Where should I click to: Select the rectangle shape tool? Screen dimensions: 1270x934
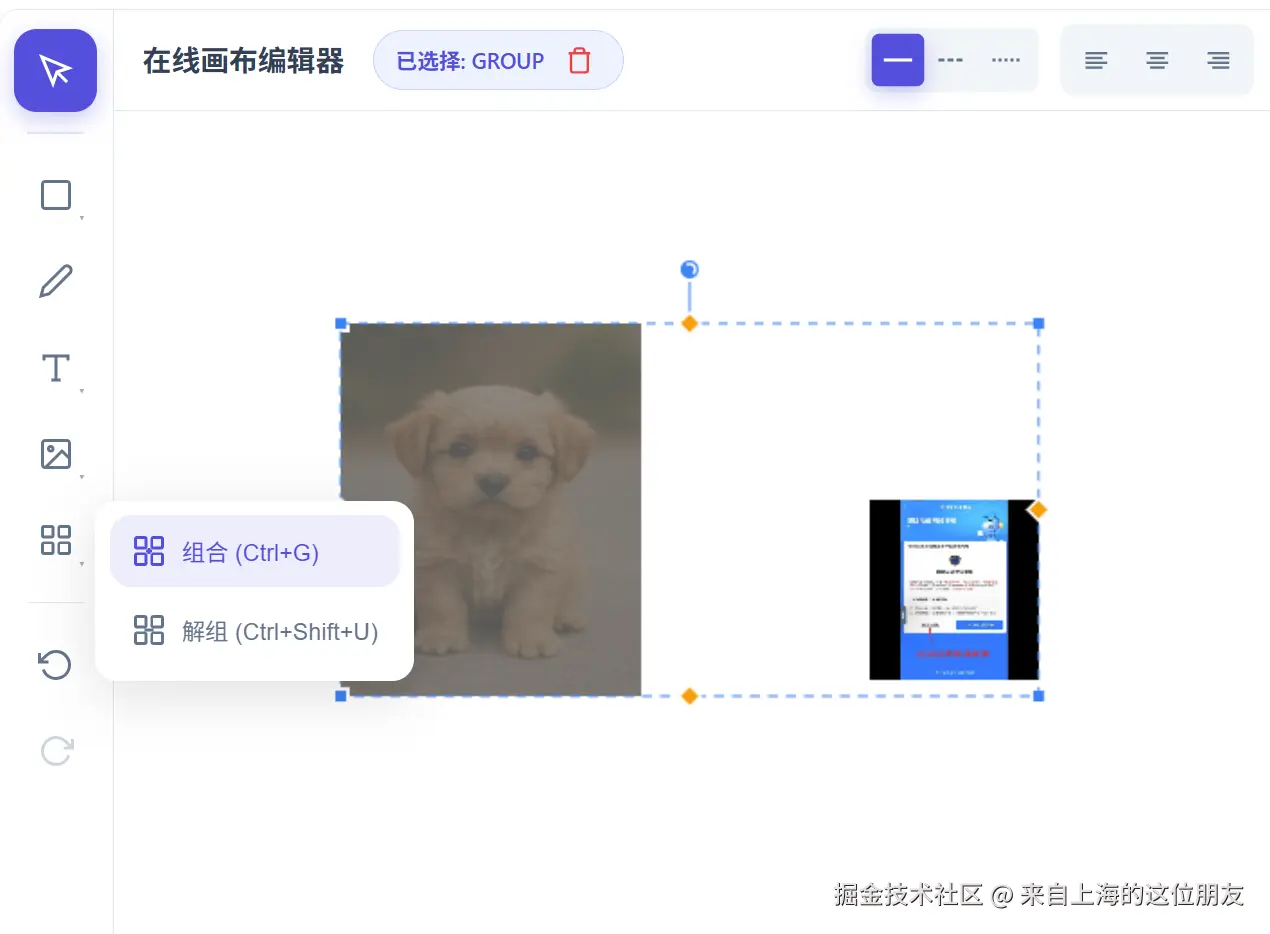[x=56, y=195]
